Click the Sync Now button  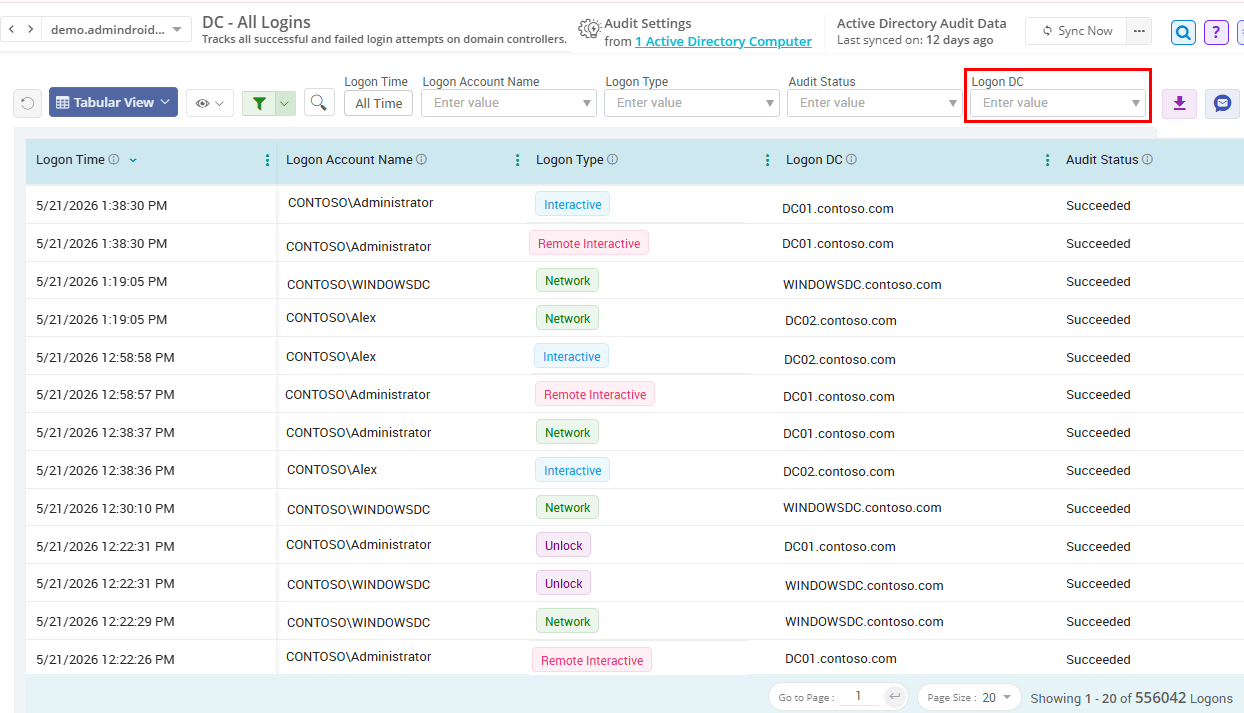(1076, 31)
